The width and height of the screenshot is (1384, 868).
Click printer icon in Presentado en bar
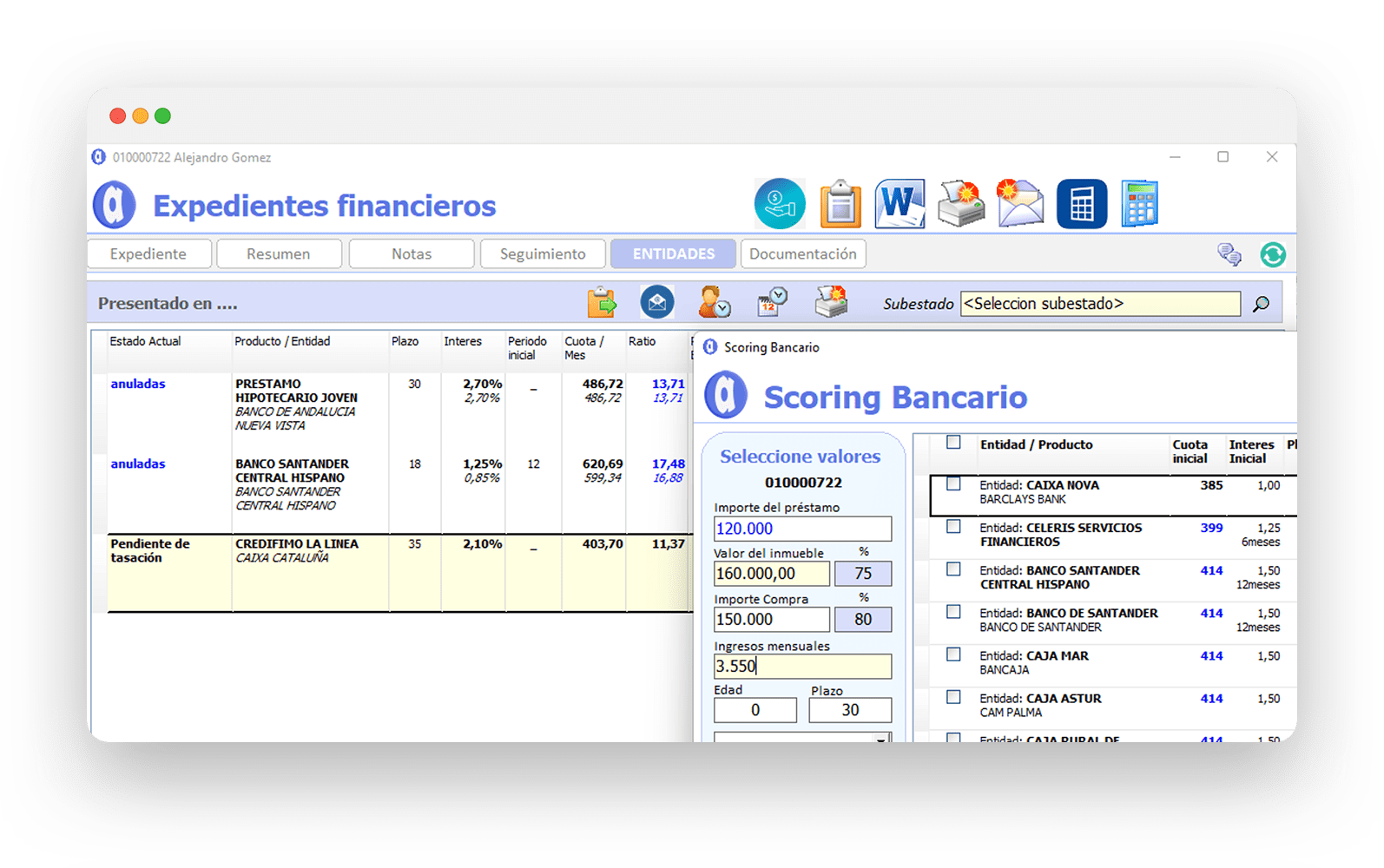[x=831, y=301]
